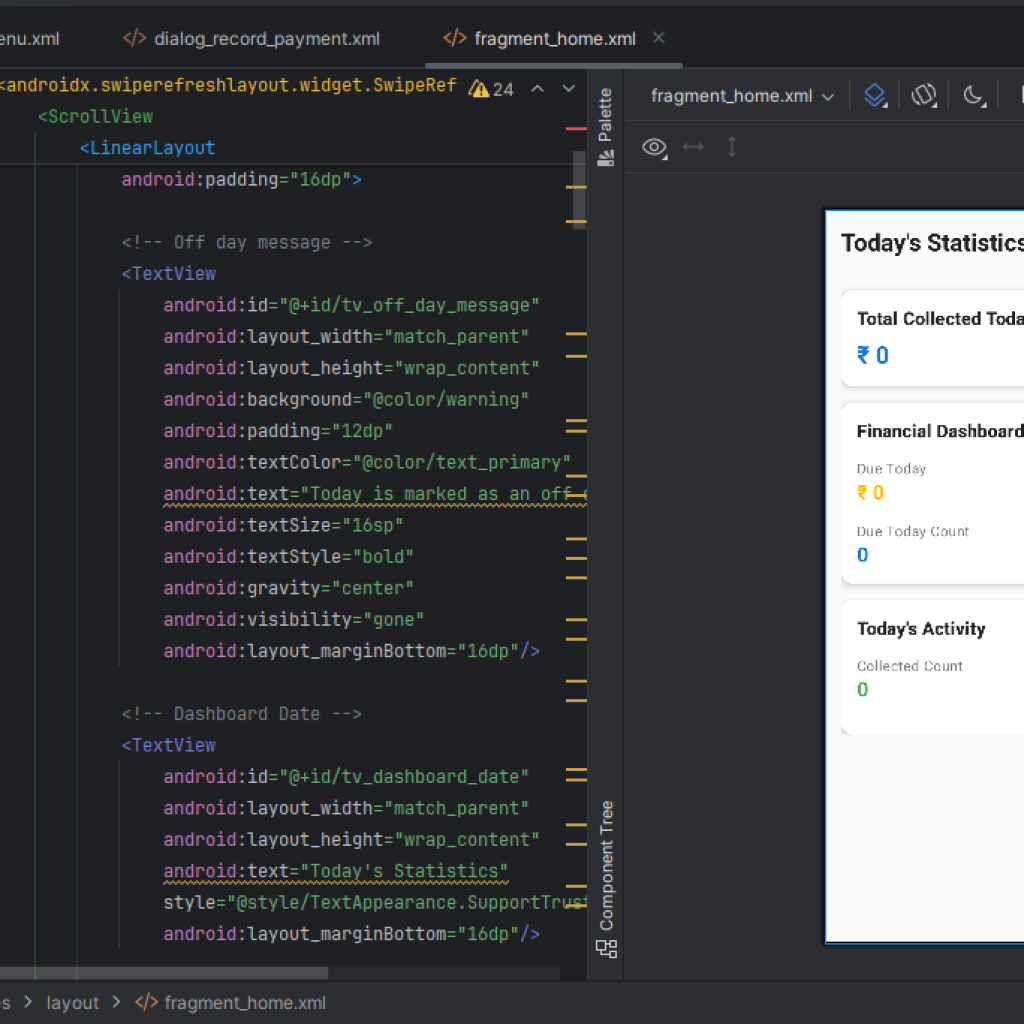Click the "Today's Statistics" text attribute in code
Viewport: 1024px width, 1024px height.
click(x=336, y=871)
